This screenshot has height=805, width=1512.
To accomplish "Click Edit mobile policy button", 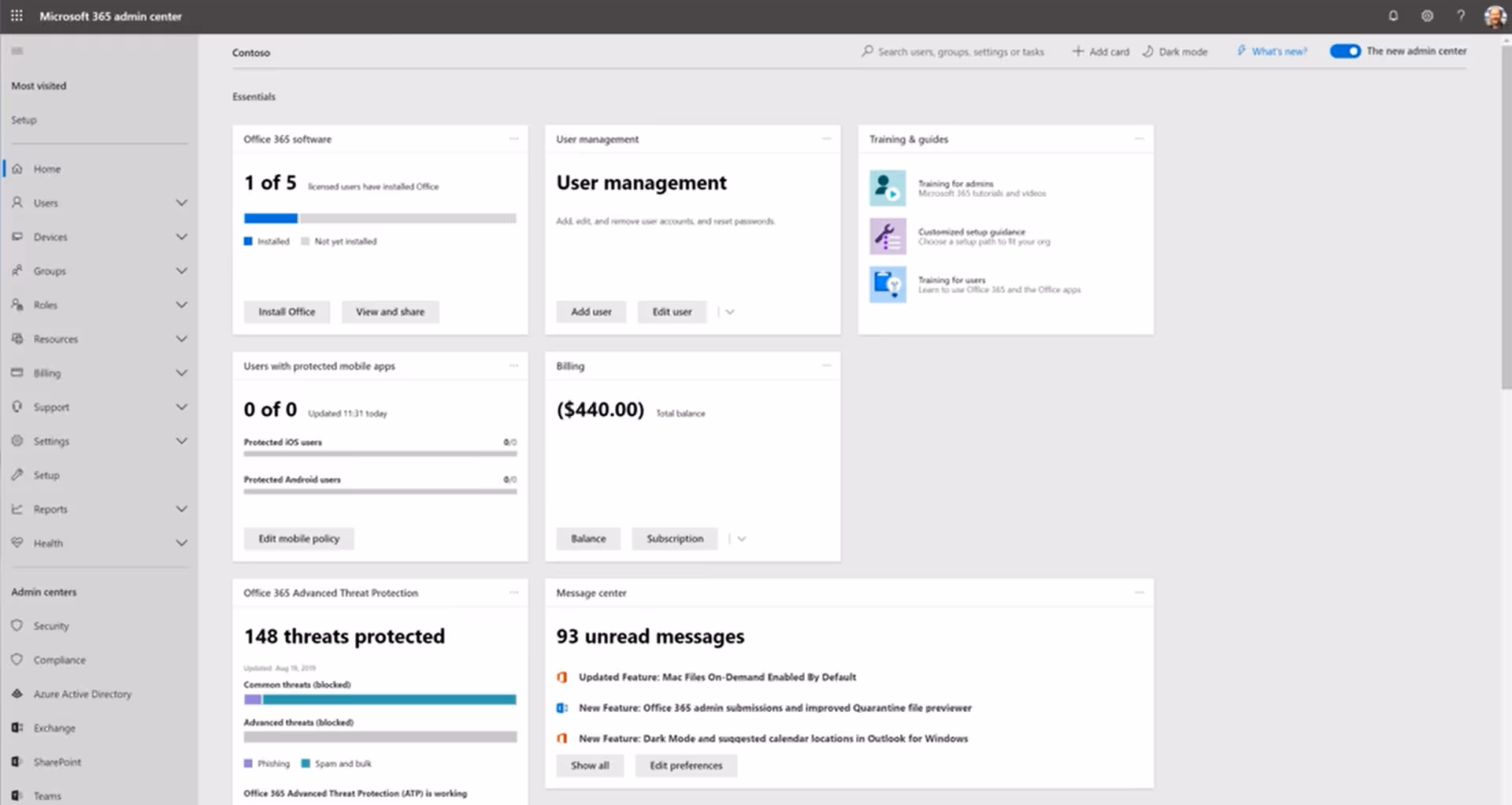I will pyautogui.click(x=298, y=539).
